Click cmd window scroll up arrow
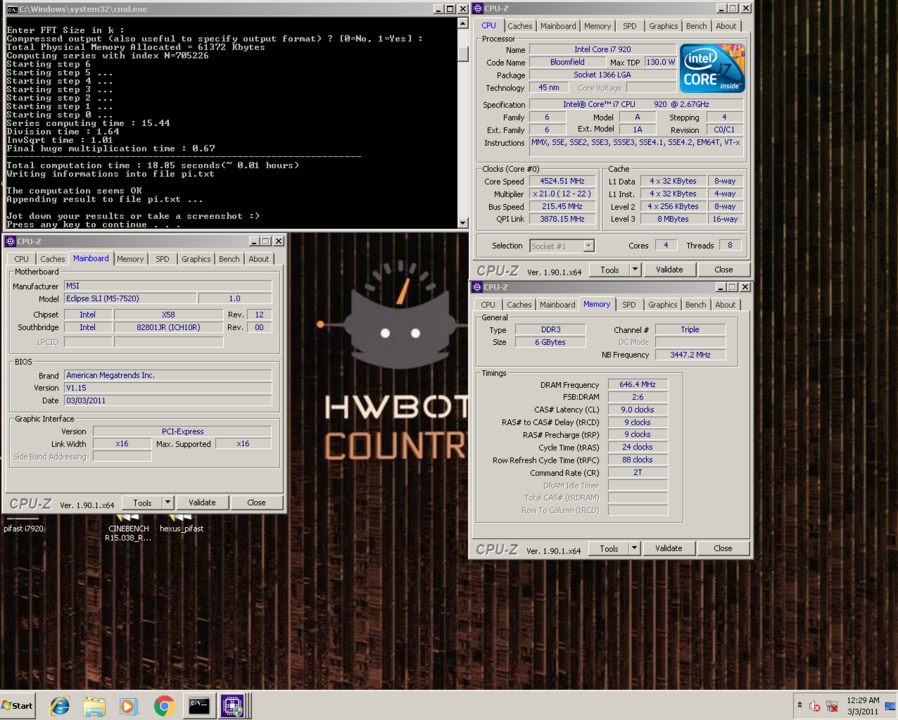Viewport: 898px width, 720px height. click(x=463, y=23)
